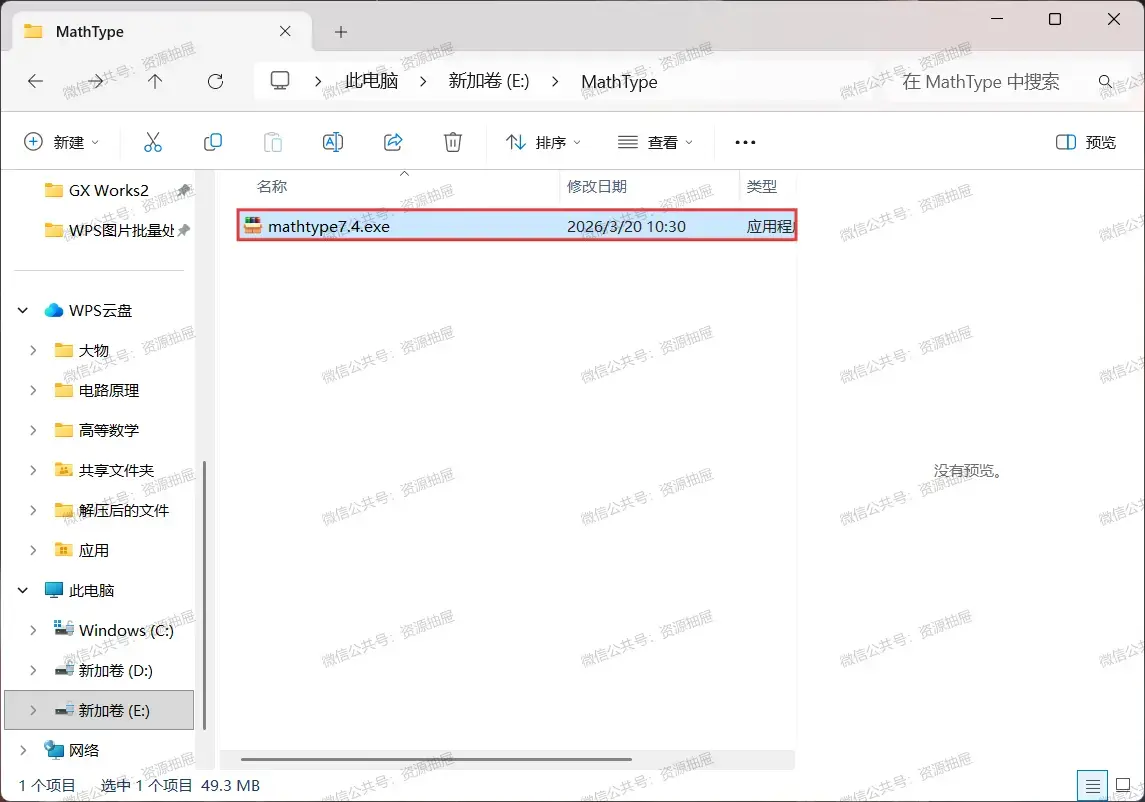Viewport: 1145px width, 802px height.
Task: Delete the selected file with trash icon
Action: click(x=453, y=142)
